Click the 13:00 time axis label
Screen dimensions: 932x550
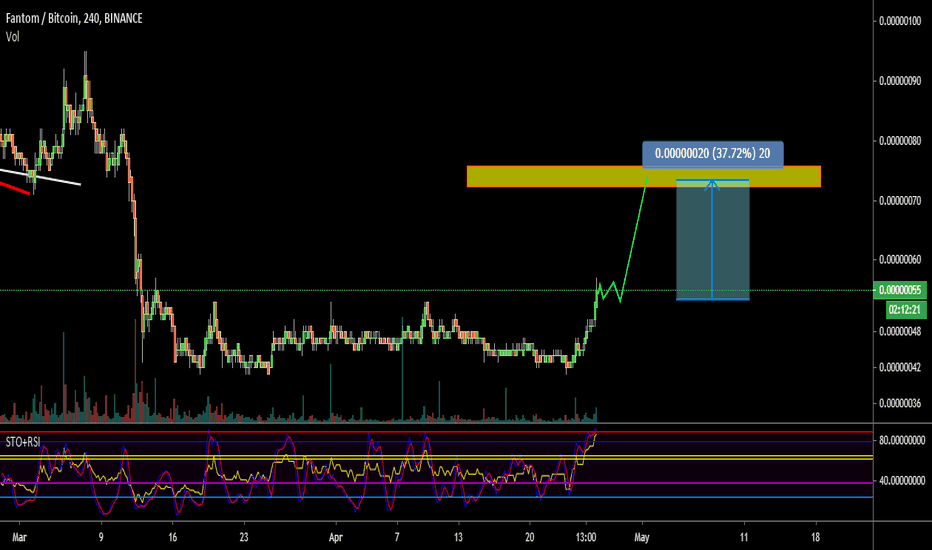pos(586,538)
